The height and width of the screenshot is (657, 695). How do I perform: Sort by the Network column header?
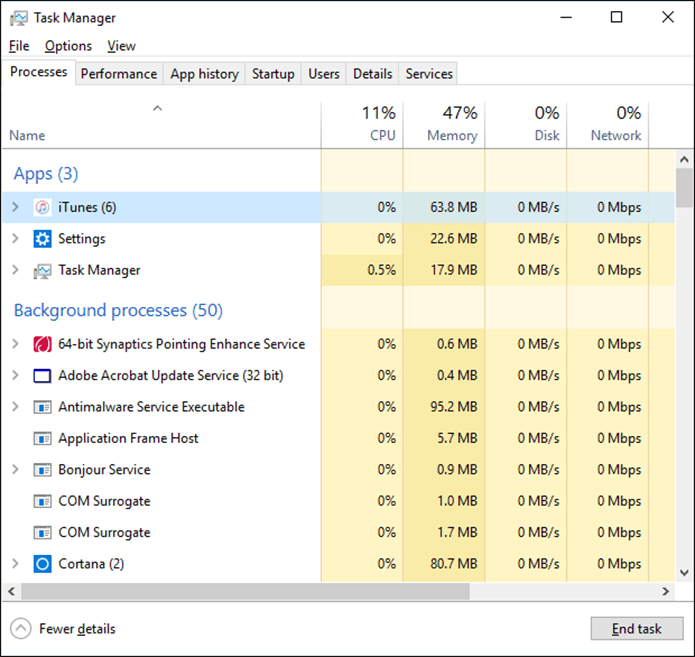(608, 125)
